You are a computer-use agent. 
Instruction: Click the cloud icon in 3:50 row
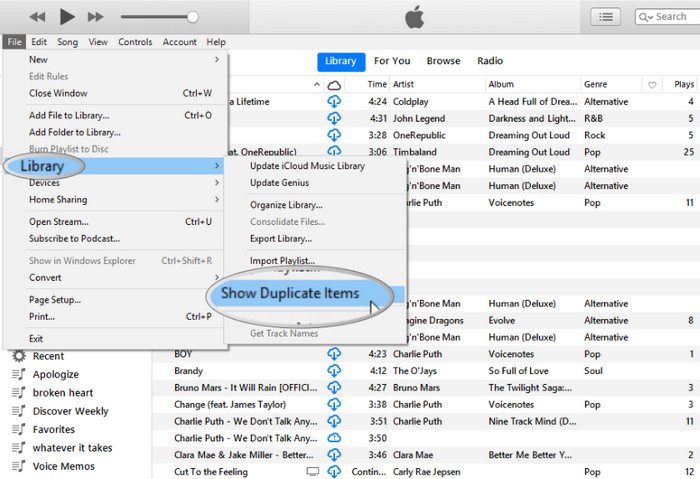click(334, 438)
